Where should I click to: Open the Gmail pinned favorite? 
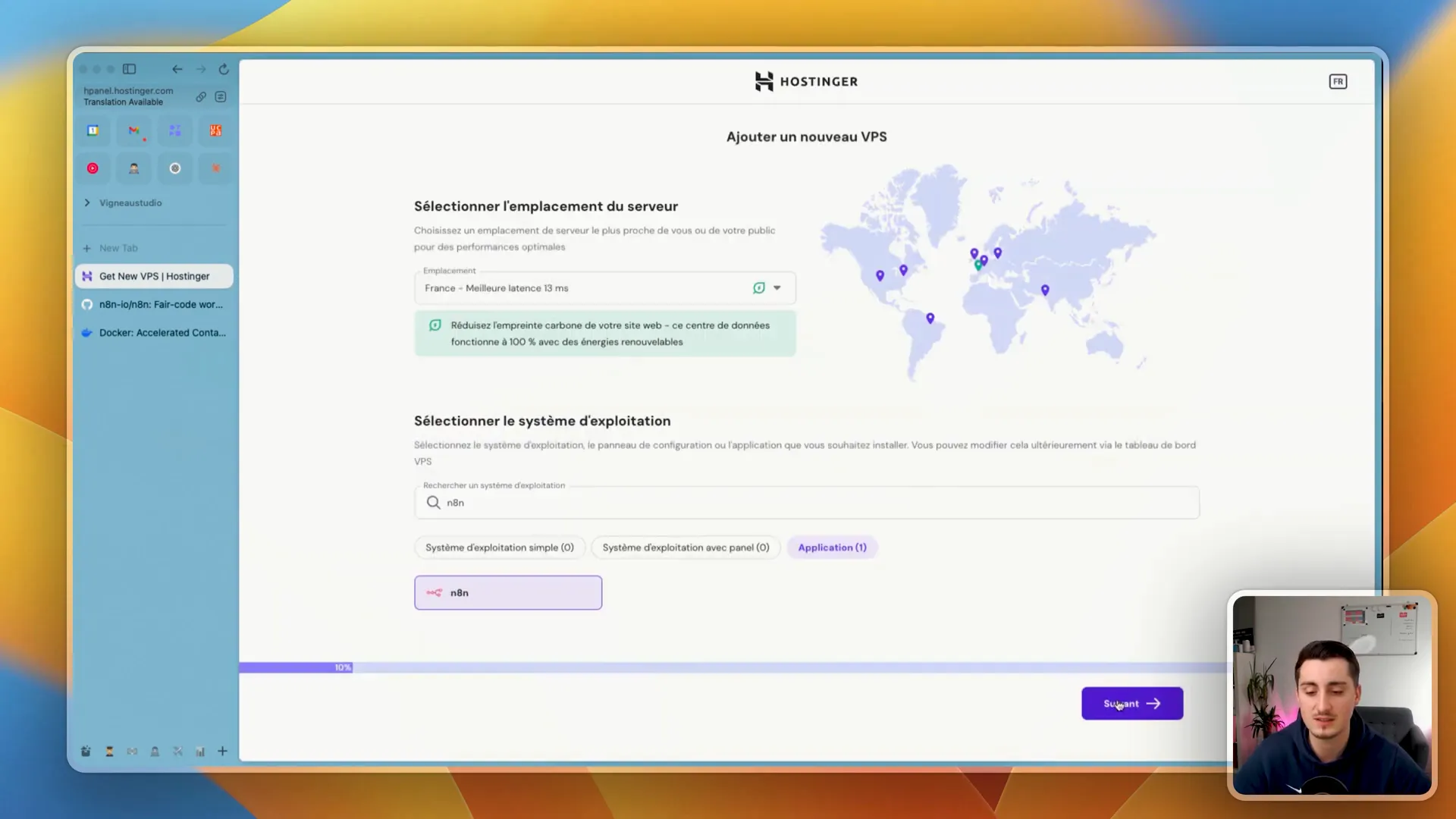[x=134, y=130]
